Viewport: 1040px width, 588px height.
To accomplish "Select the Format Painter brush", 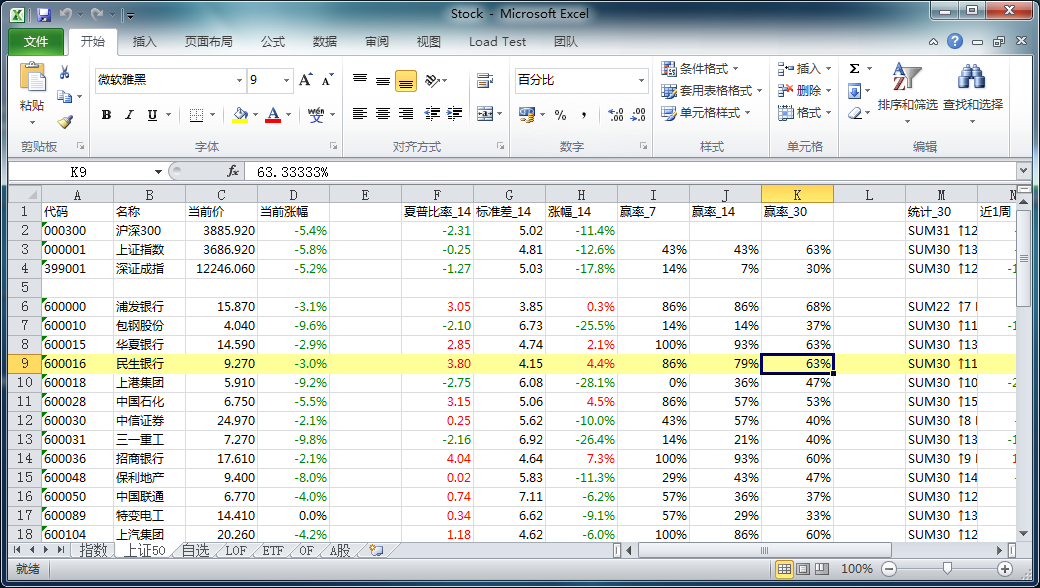I will tap(64, 121).
